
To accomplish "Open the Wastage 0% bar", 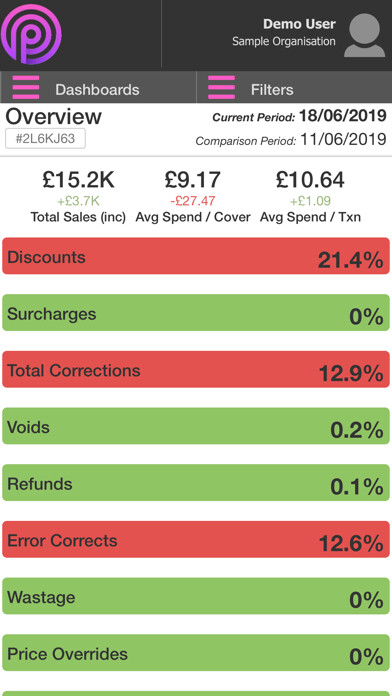I will click(x=196, y=596).
